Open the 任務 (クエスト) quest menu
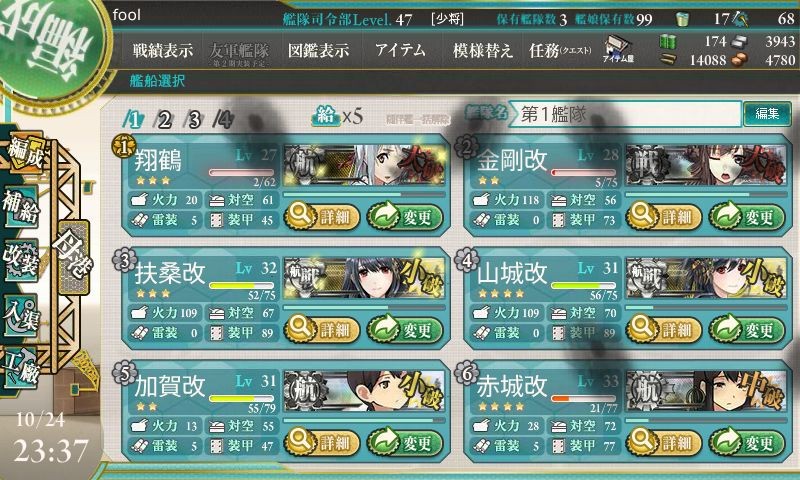This screenshot has width=800, height=480. [560, 50]
